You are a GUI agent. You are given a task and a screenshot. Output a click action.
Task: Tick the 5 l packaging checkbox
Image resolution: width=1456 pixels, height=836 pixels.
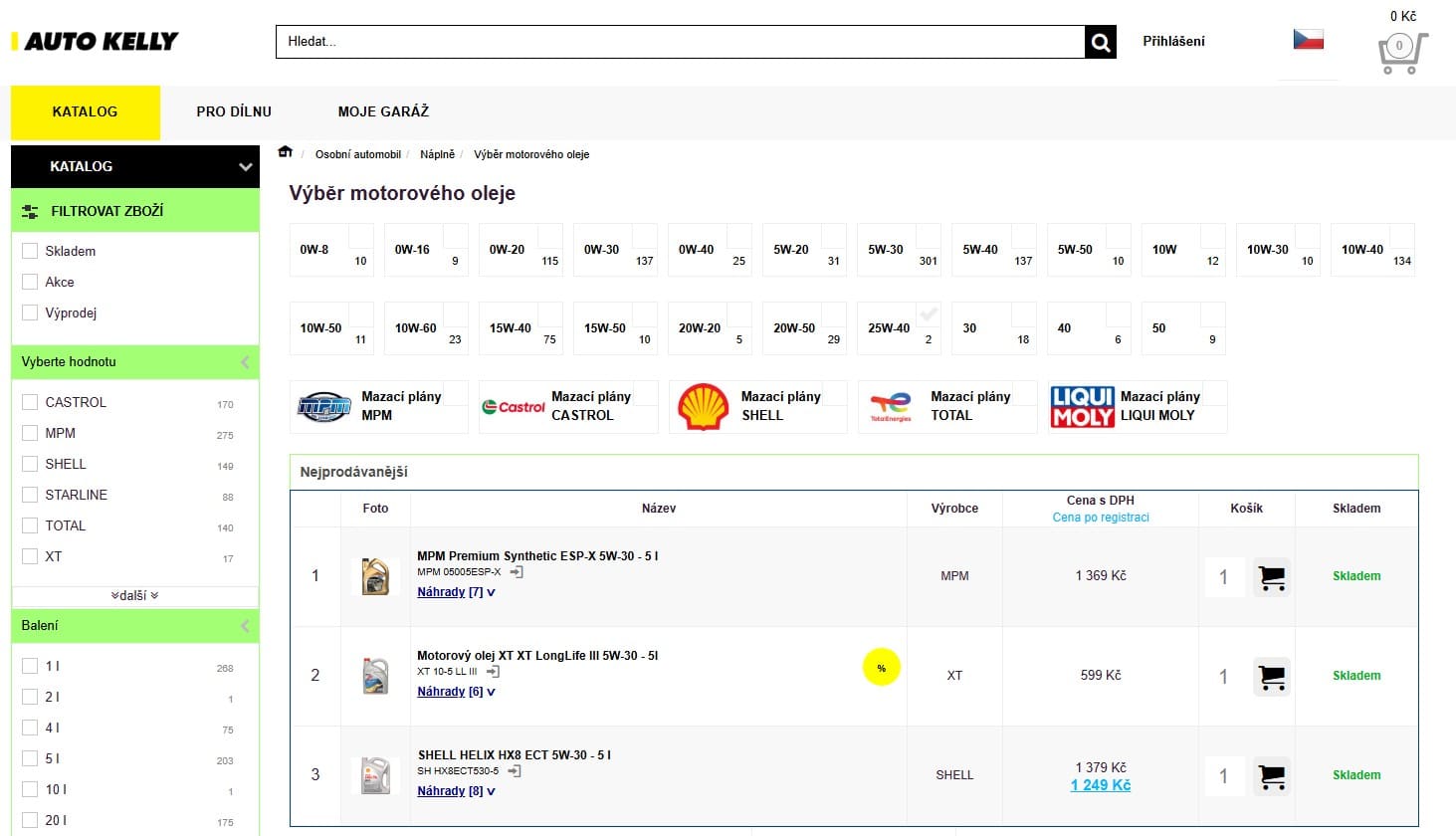click(x=30, y=758)
